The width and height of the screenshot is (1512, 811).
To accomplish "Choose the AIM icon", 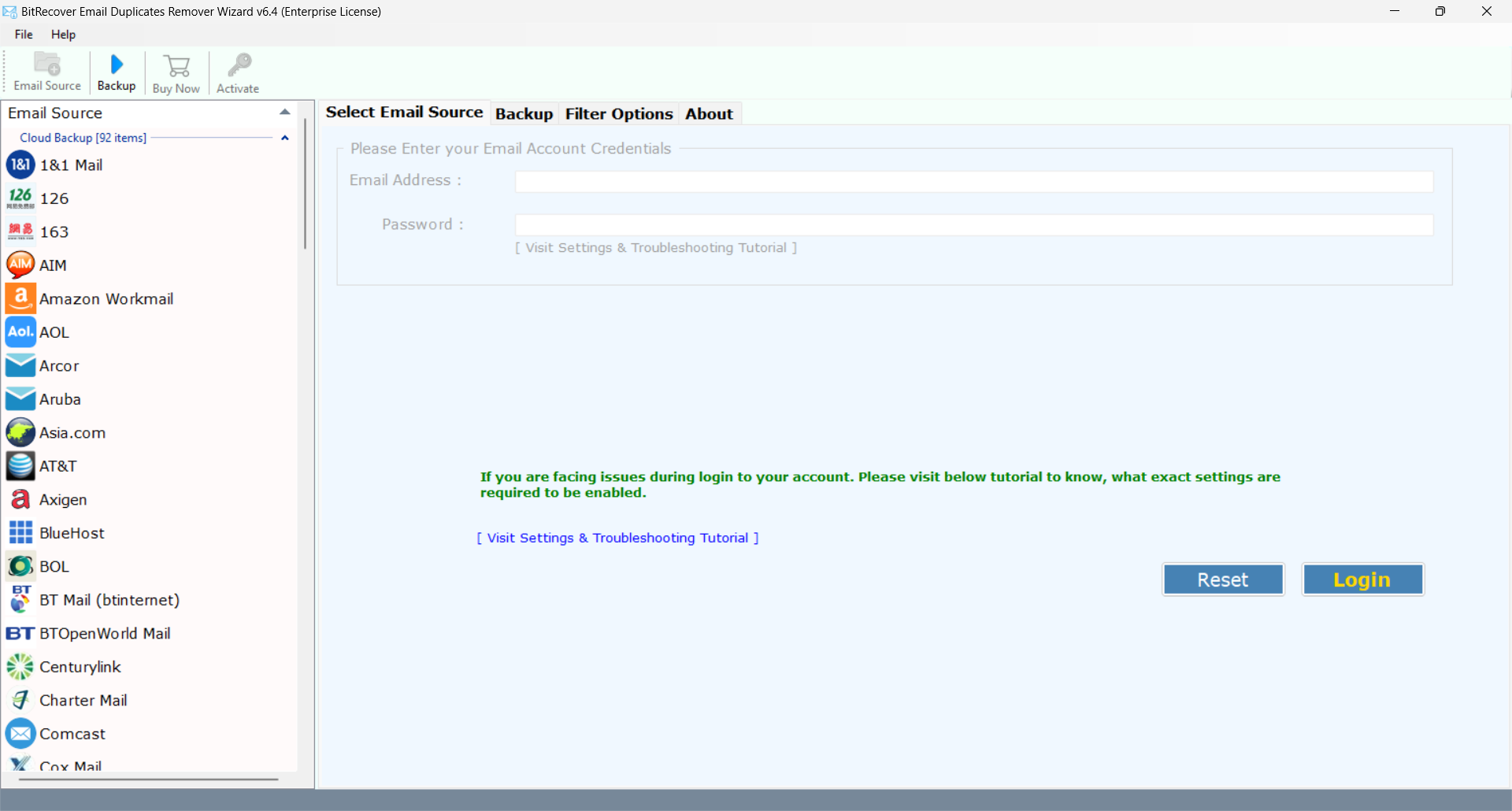I will click(x=20, y=265).
